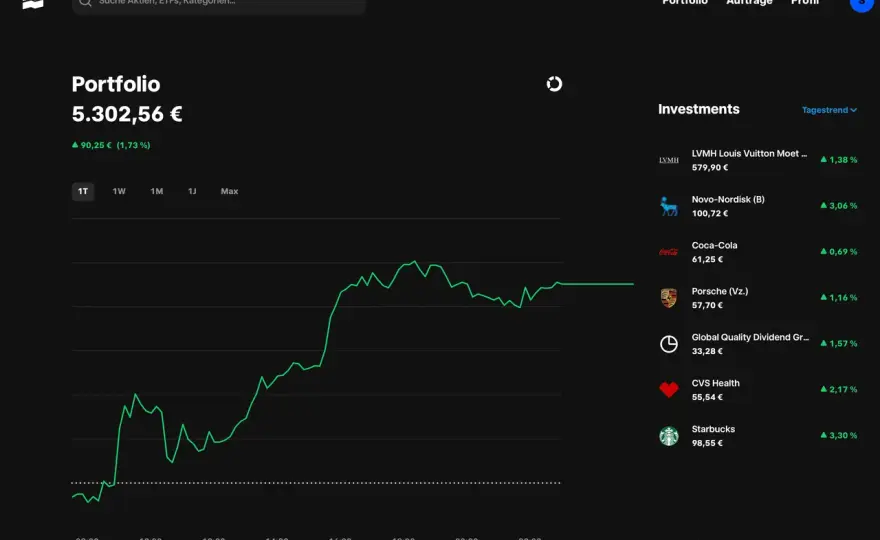This screenshot has height=540, width=880.
Task: Click the search magnifier icon
Action: 85,3
